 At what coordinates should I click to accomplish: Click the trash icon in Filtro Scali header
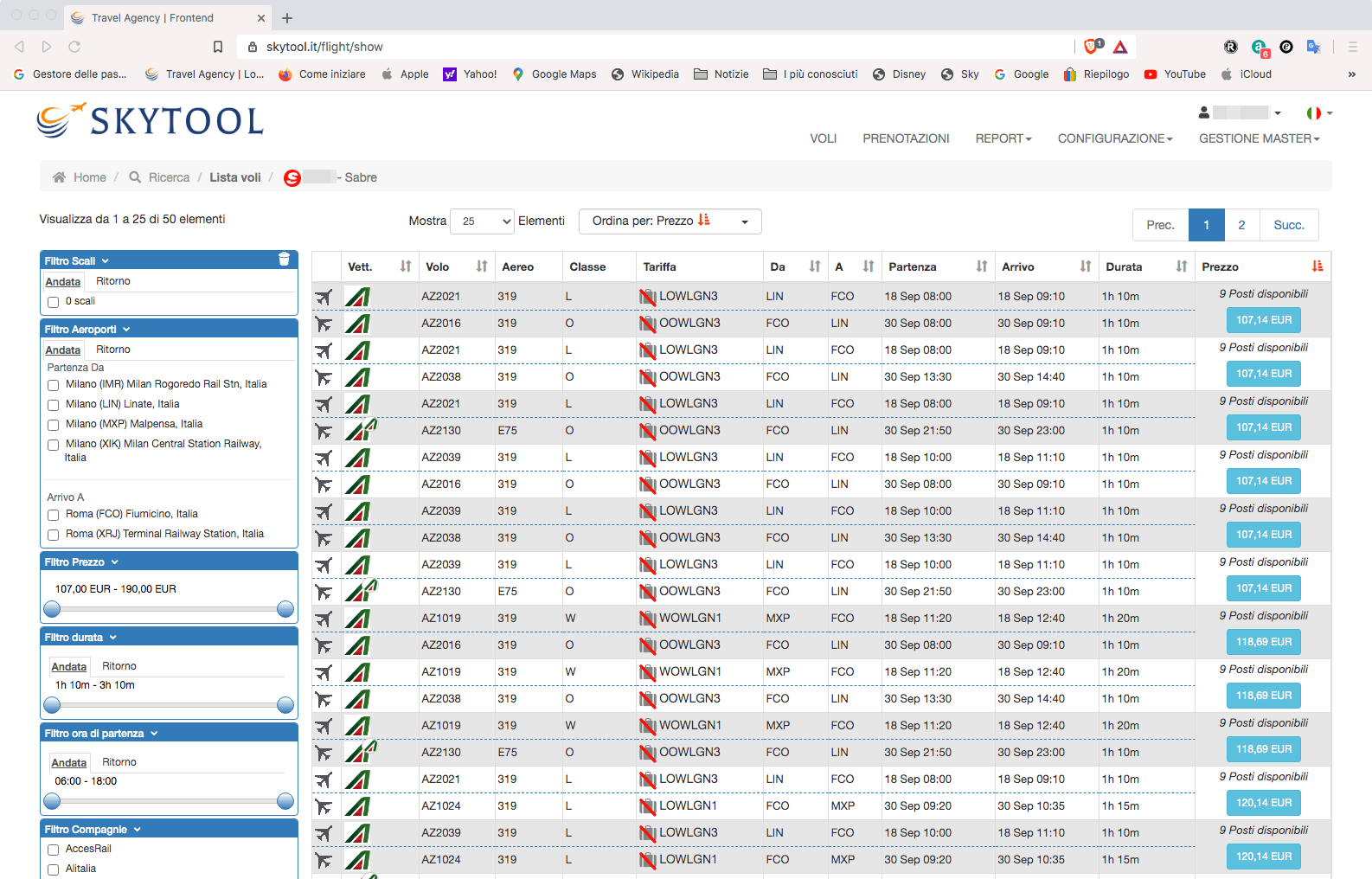(x=284, y=260)
